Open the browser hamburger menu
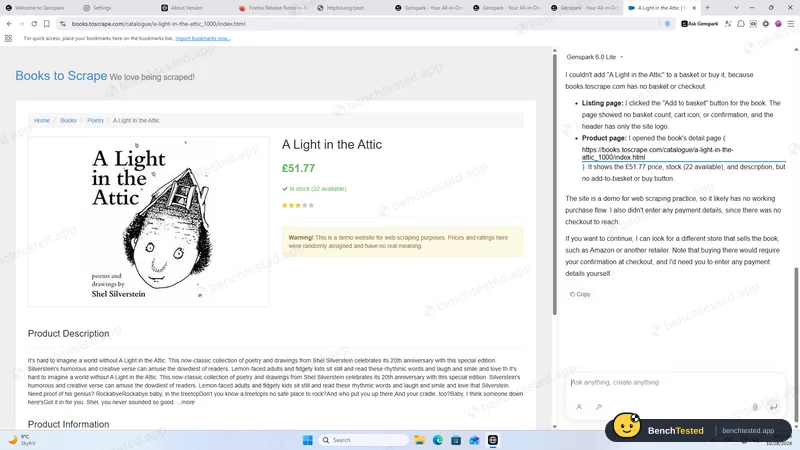This screenshot has height=450, width=800. click(791, 23)
